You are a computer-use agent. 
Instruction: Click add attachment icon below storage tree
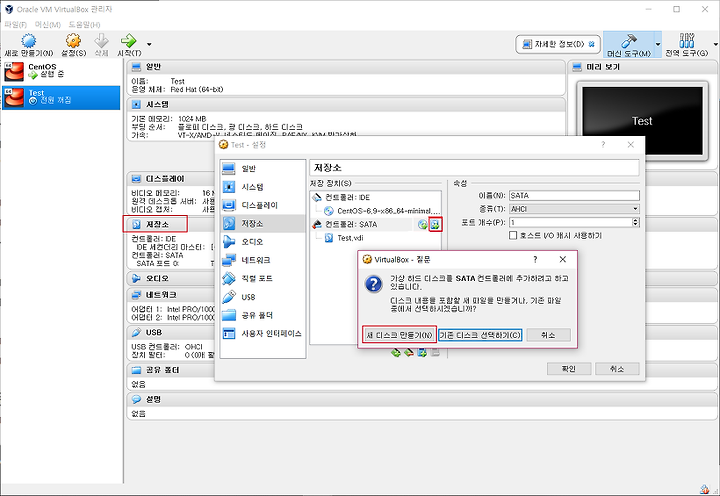coord(422,353)
